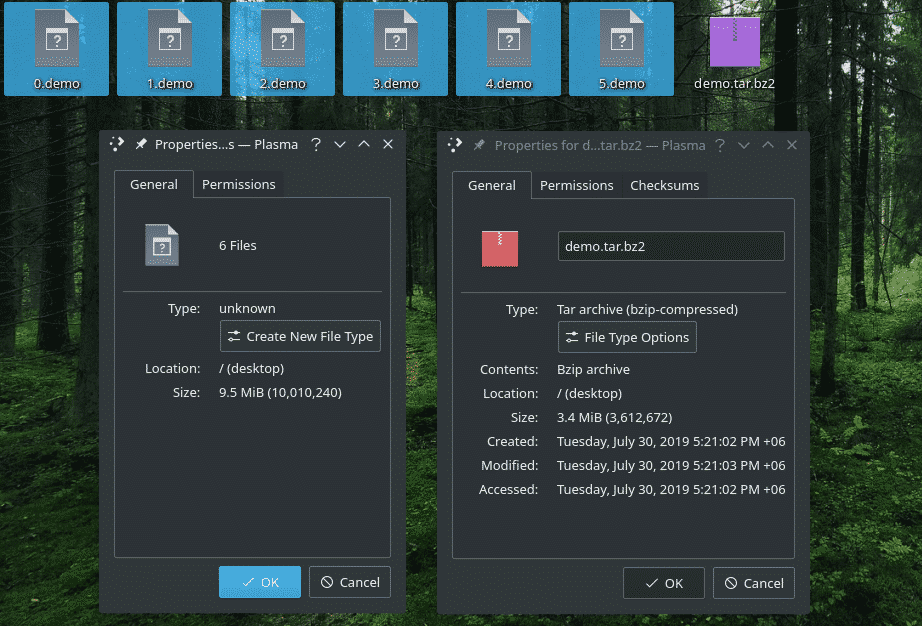The width and height of the screenshot is (922, 626).
Task: Switch to the Checksums tab
Action: pyautogui.click(x=664, y=185)
